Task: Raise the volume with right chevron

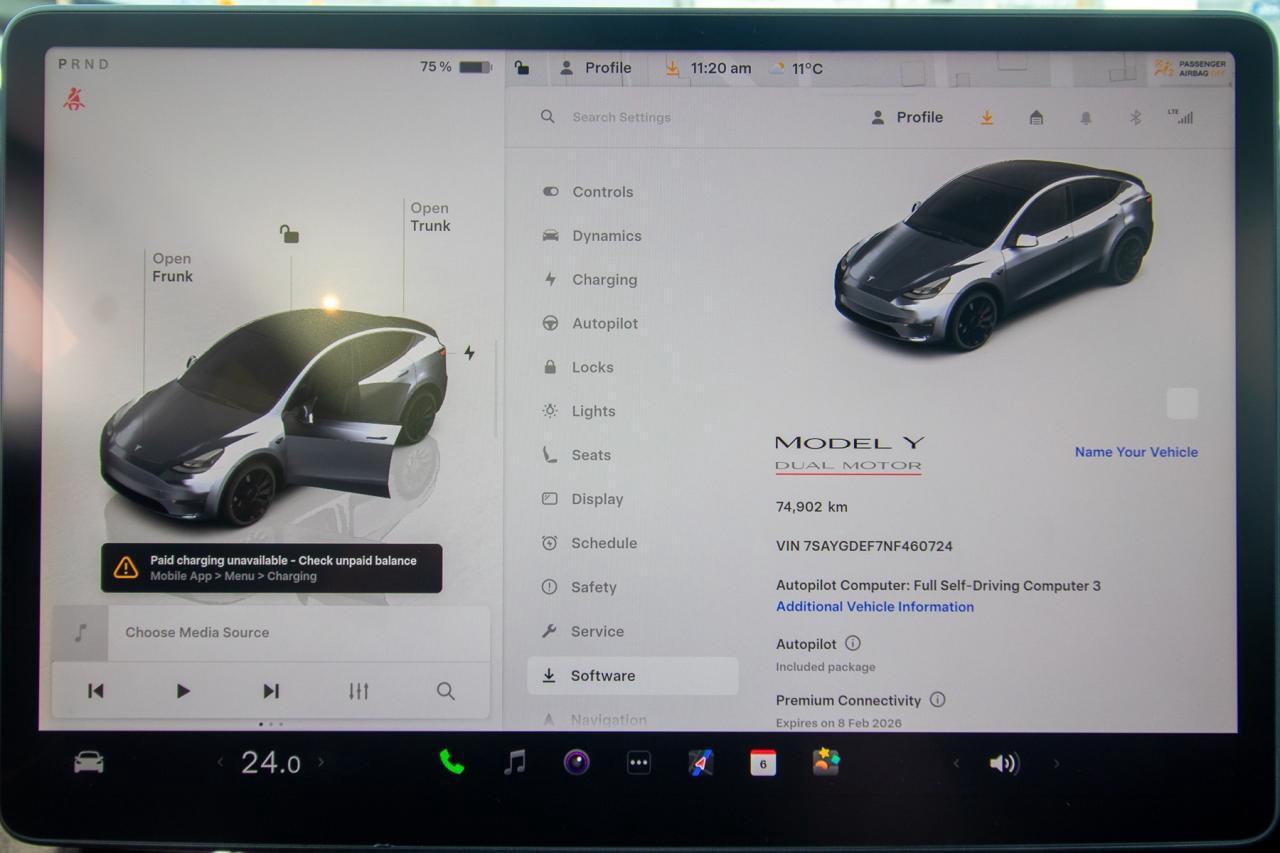Action: point(1056,764)
